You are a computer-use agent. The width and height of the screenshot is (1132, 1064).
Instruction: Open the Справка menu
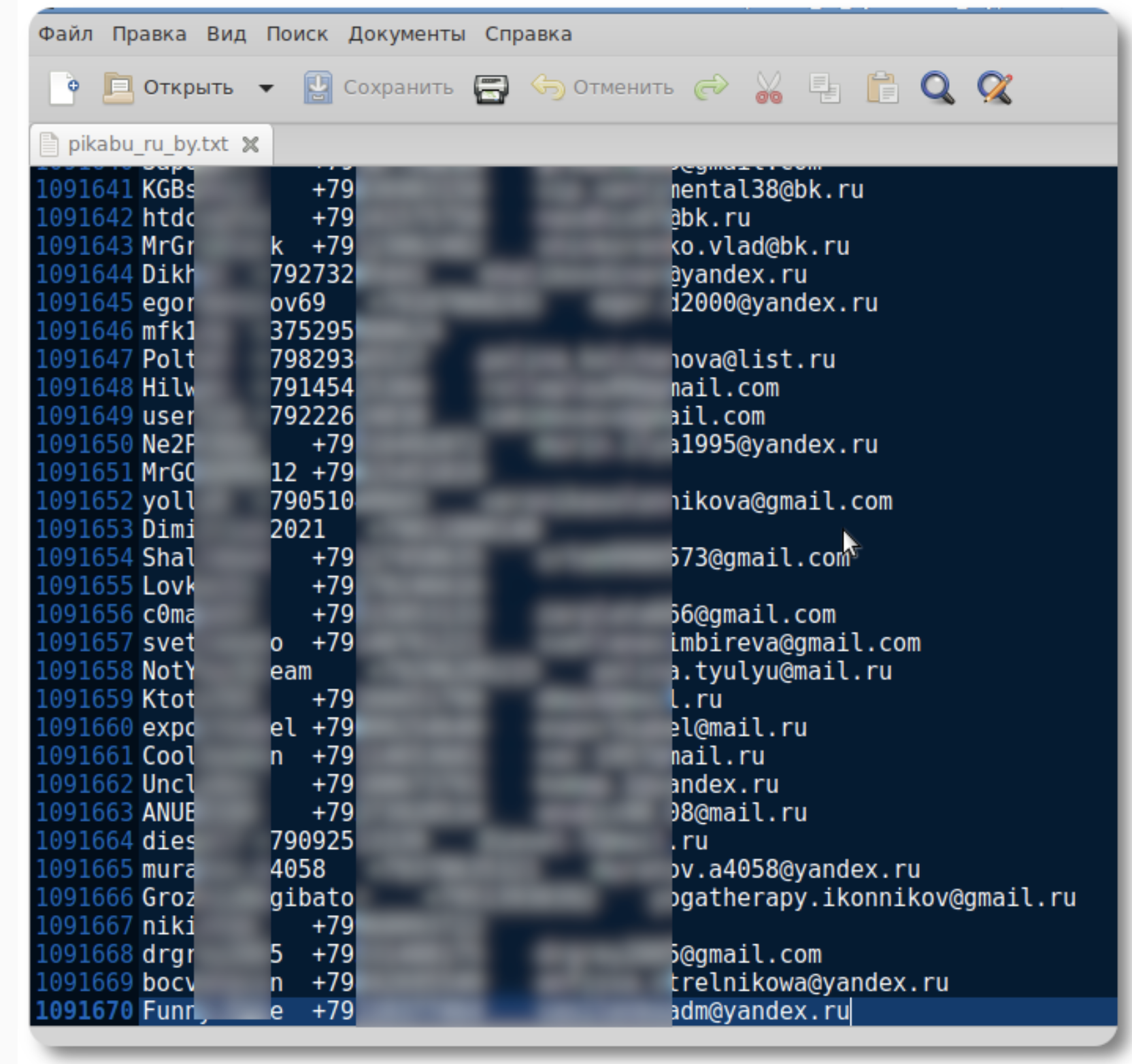tap(529, 34)
